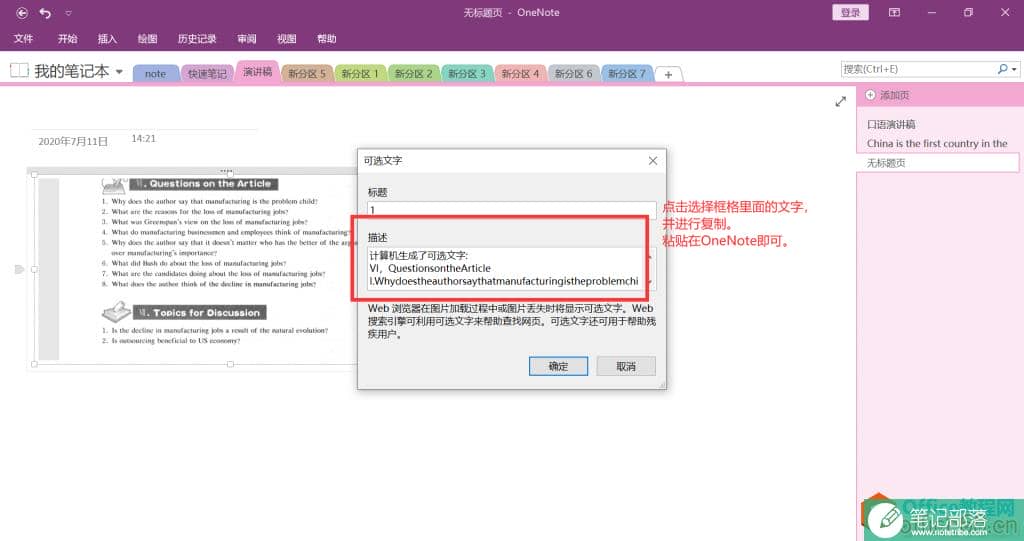1024x541 pixels.
Task: Open the search scope dropdown arrow
Action: coord(1014,69)
